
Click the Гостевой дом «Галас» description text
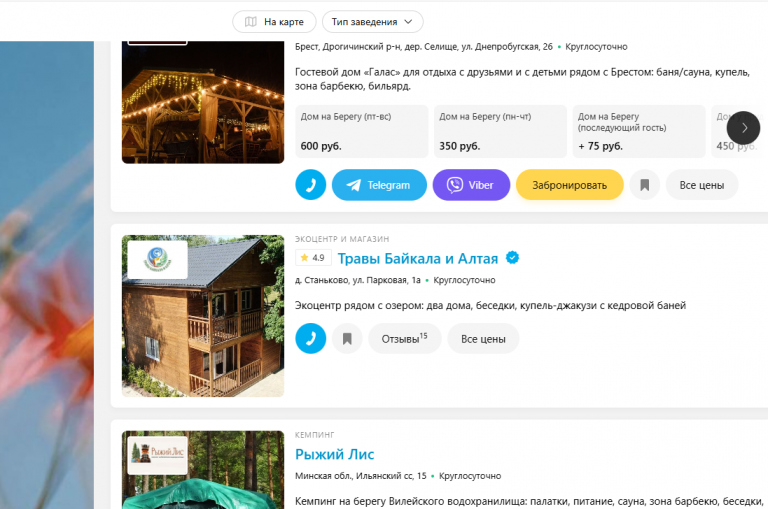(x=522, y=79)
